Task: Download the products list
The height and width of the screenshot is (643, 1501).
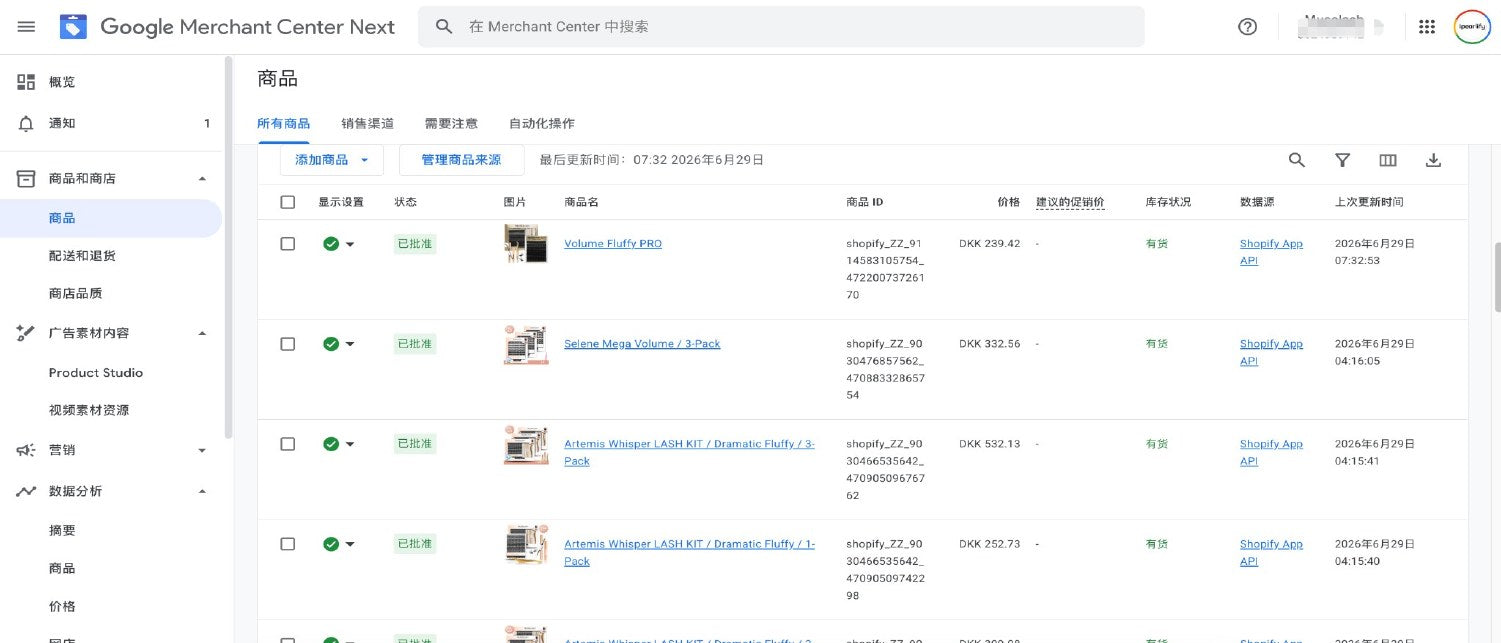Action: pos(1433,160)
